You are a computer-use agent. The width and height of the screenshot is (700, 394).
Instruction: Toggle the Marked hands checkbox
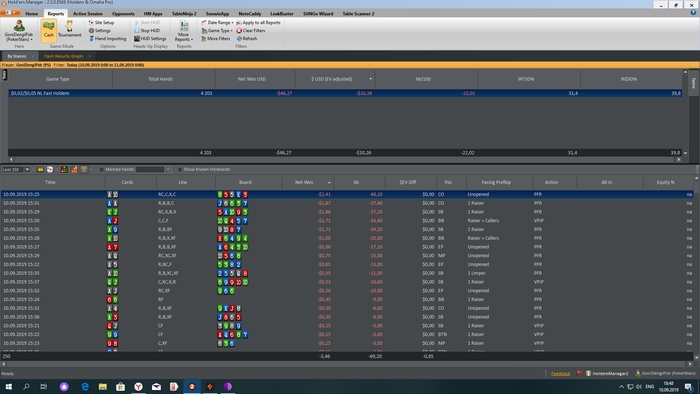tap(101, 170)
